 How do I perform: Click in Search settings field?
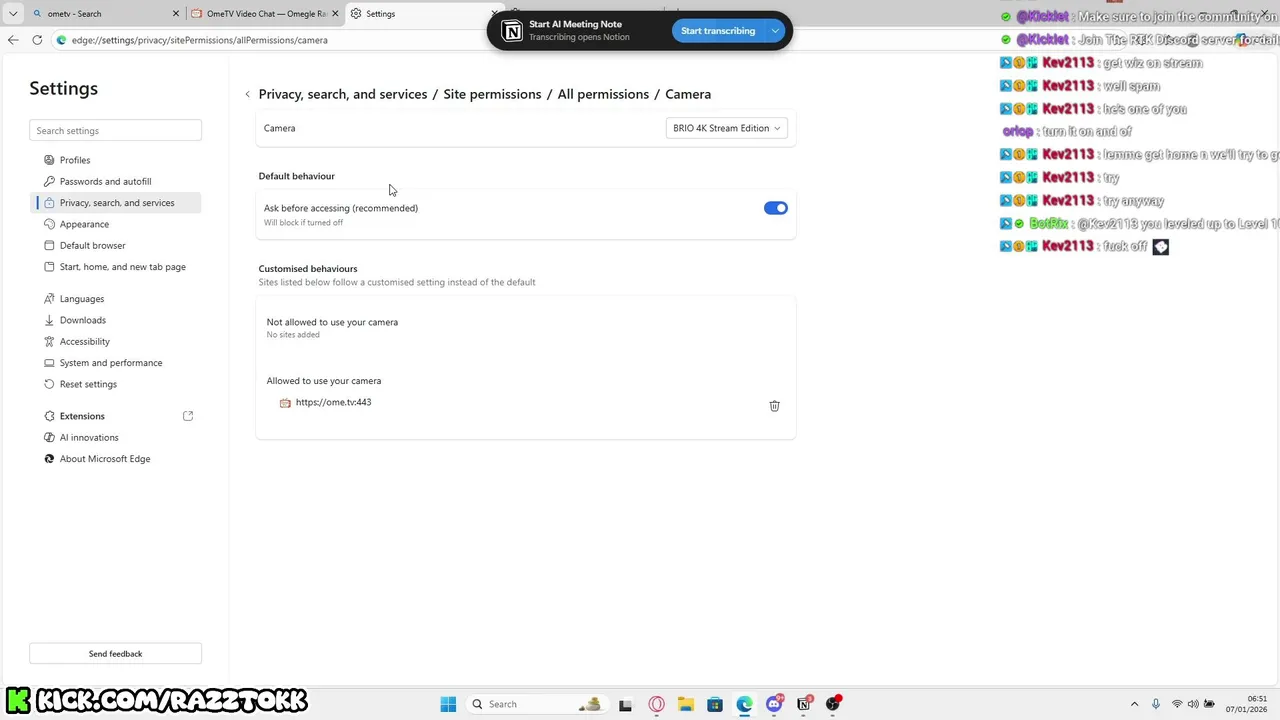tap(115, 131)
